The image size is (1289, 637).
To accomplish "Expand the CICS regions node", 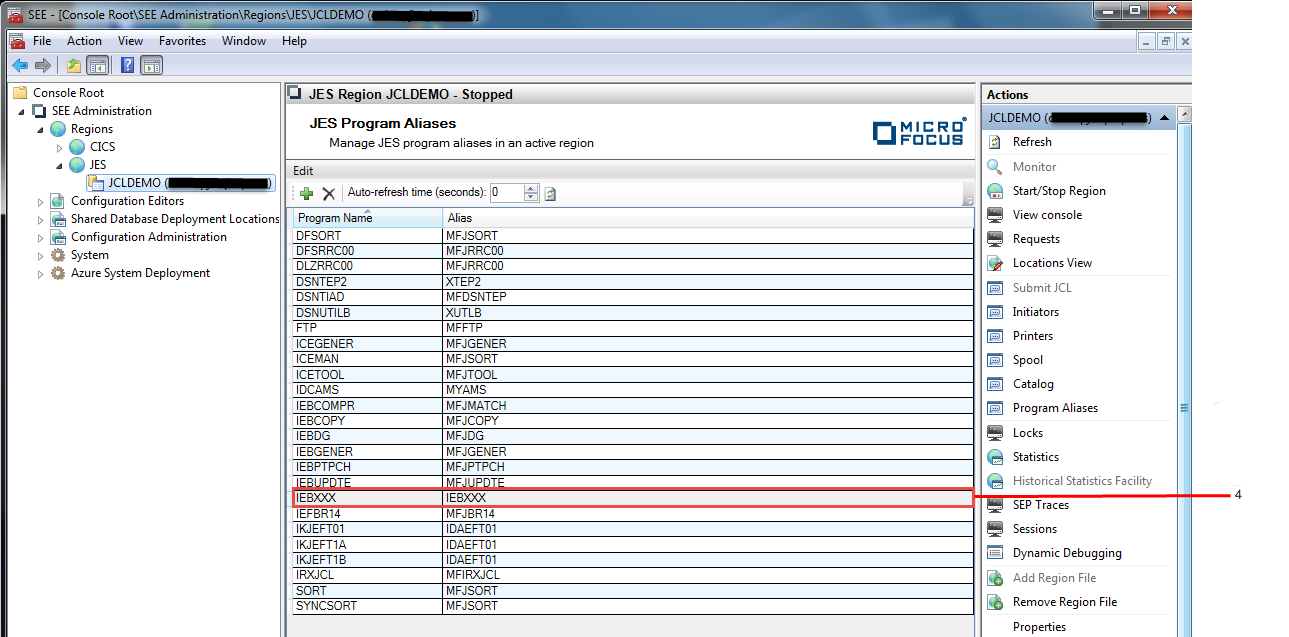I will [59, 147].
